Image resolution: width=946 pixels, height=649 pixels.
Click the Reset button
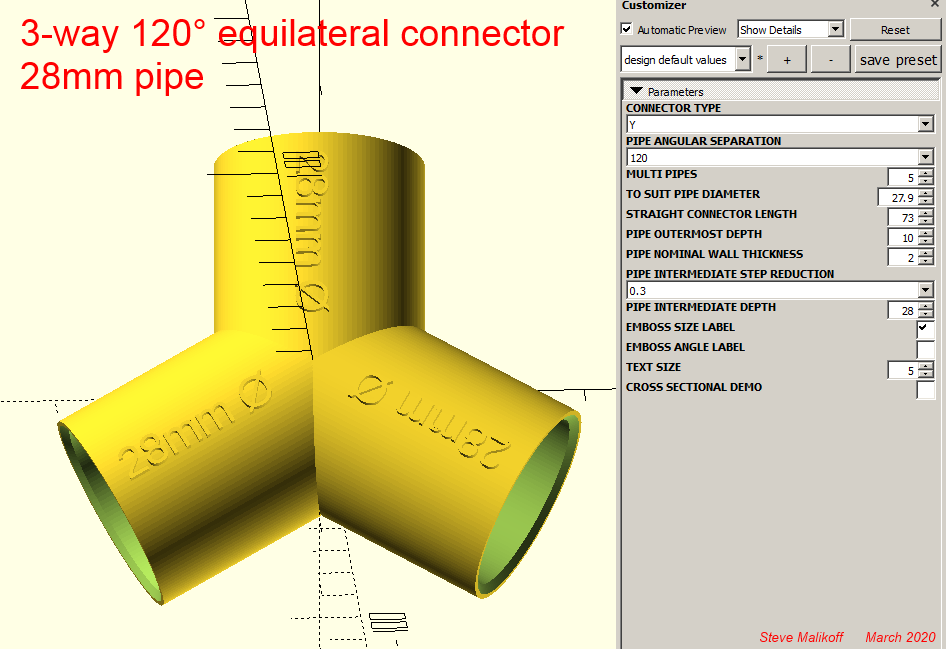coord(895,30)
